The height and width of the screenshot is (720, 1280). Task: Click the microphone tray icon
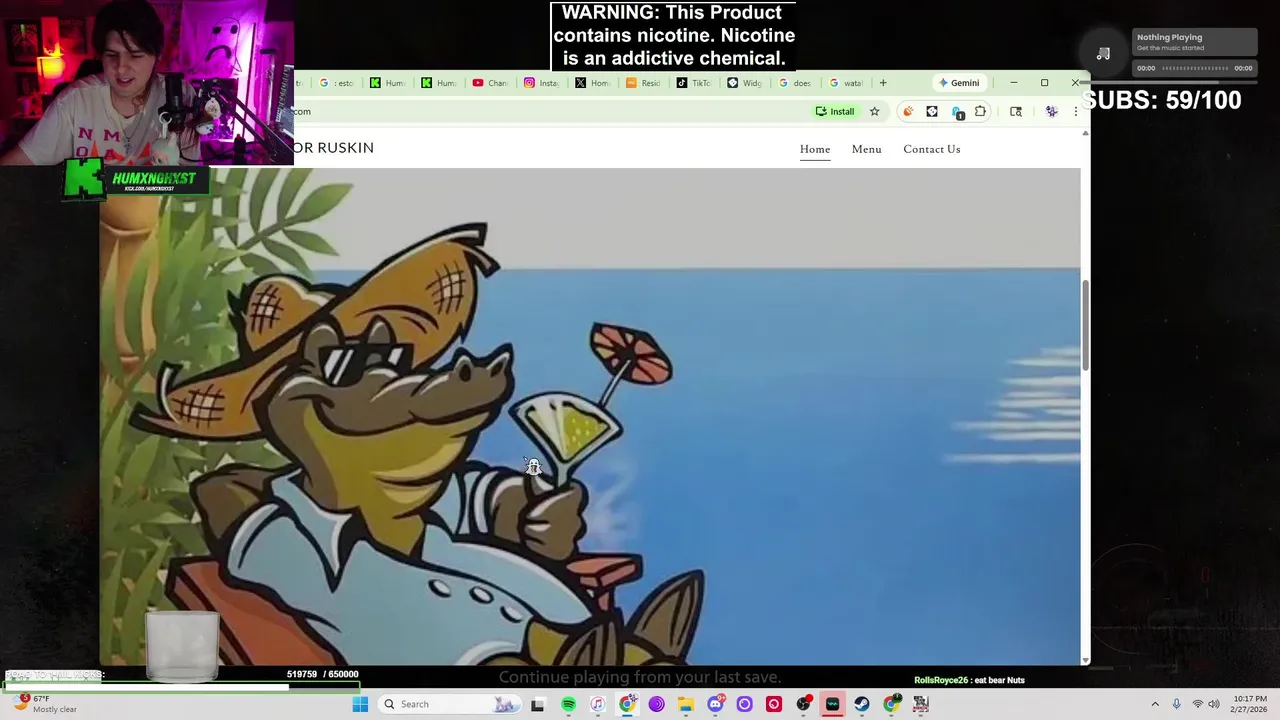1176,704
